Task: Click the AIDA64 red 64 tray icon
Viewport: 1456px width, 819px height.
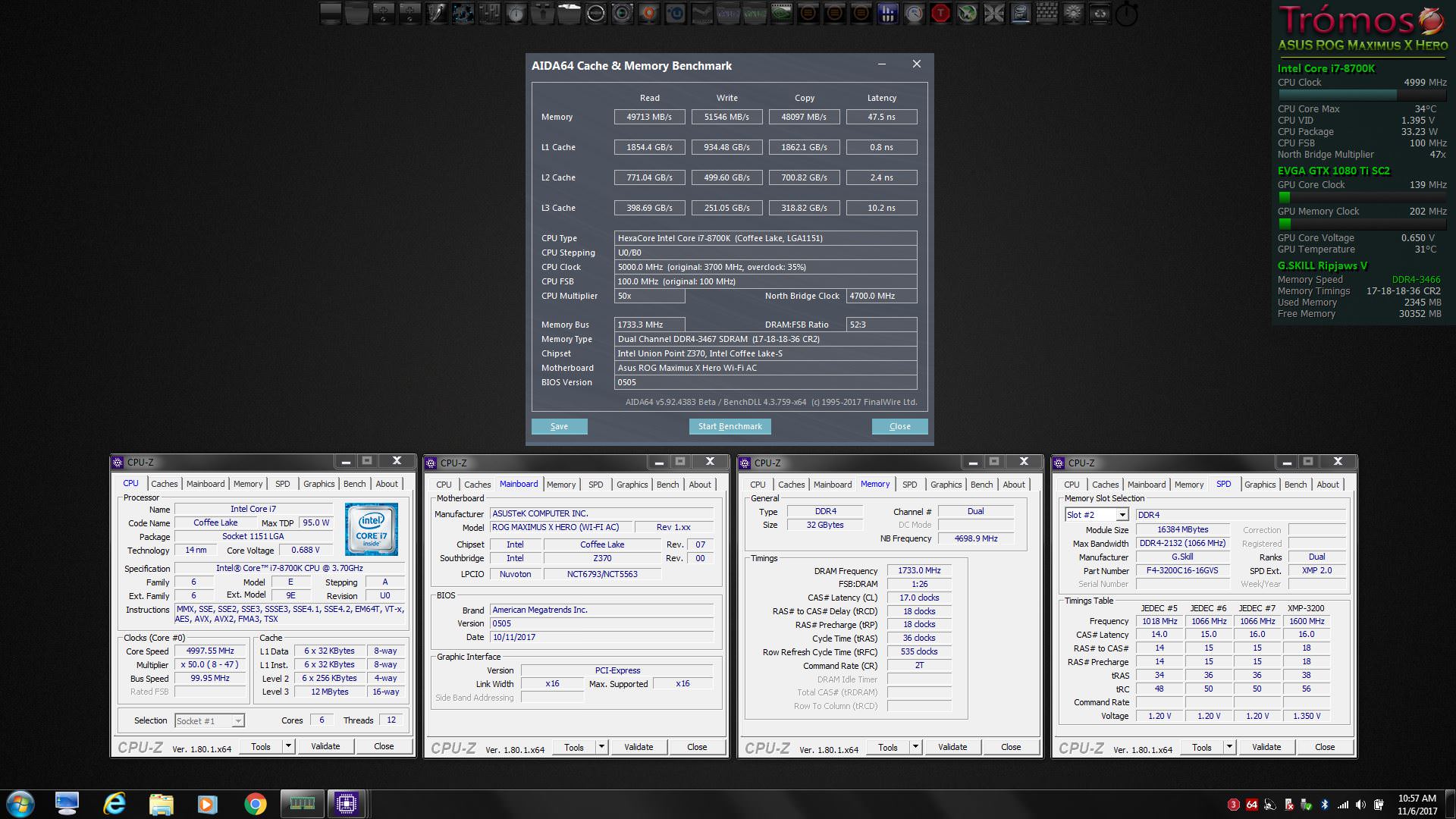Action: coord(1252,805)
